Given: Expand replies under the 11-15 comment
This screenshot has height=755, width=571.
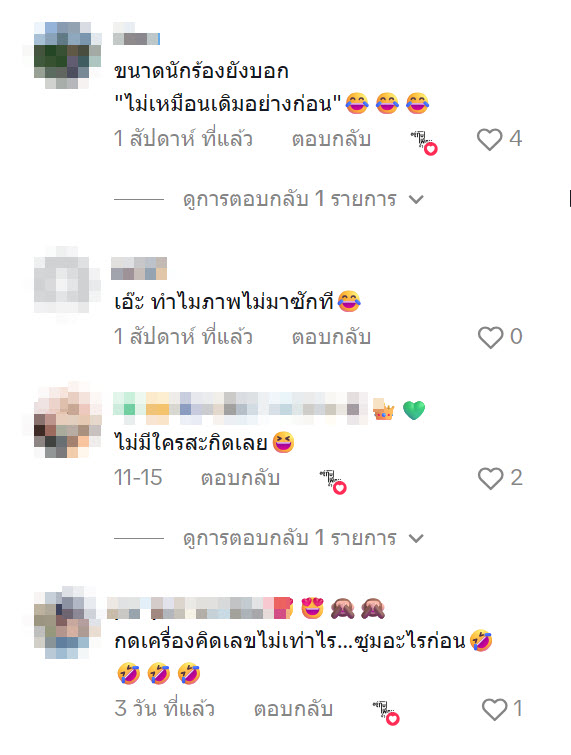Looking at the screenshot, I should click(289, 538).
